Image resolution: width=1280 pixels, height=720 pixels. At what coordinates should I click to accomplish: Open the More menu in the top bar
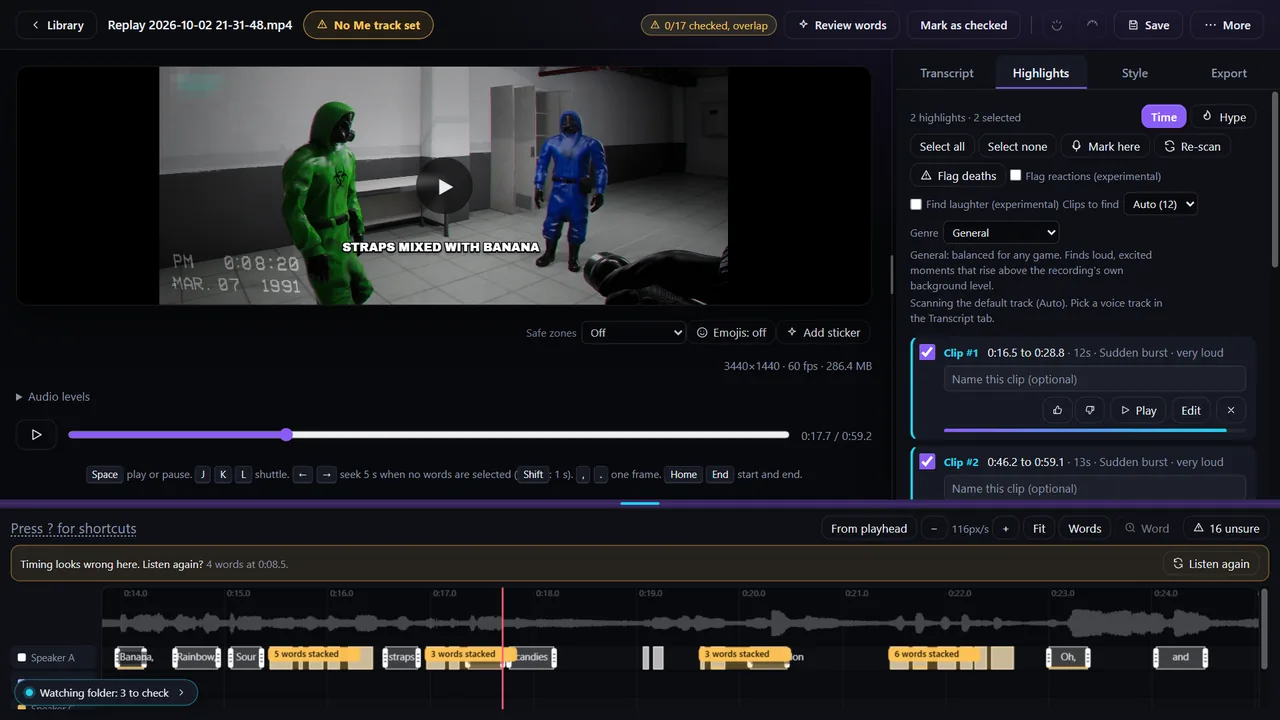1227,25
